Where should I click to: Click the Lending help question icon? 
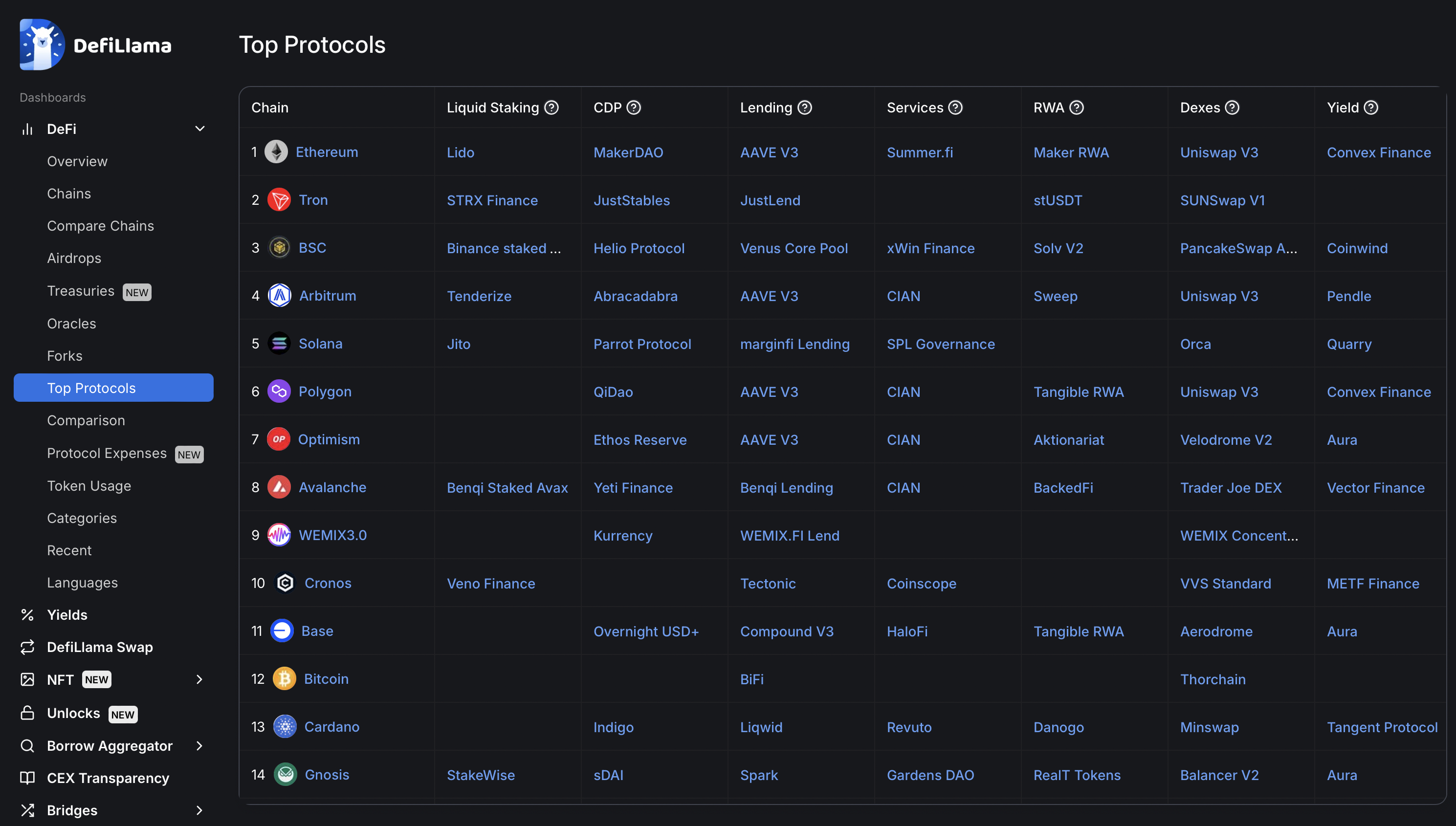805,107
